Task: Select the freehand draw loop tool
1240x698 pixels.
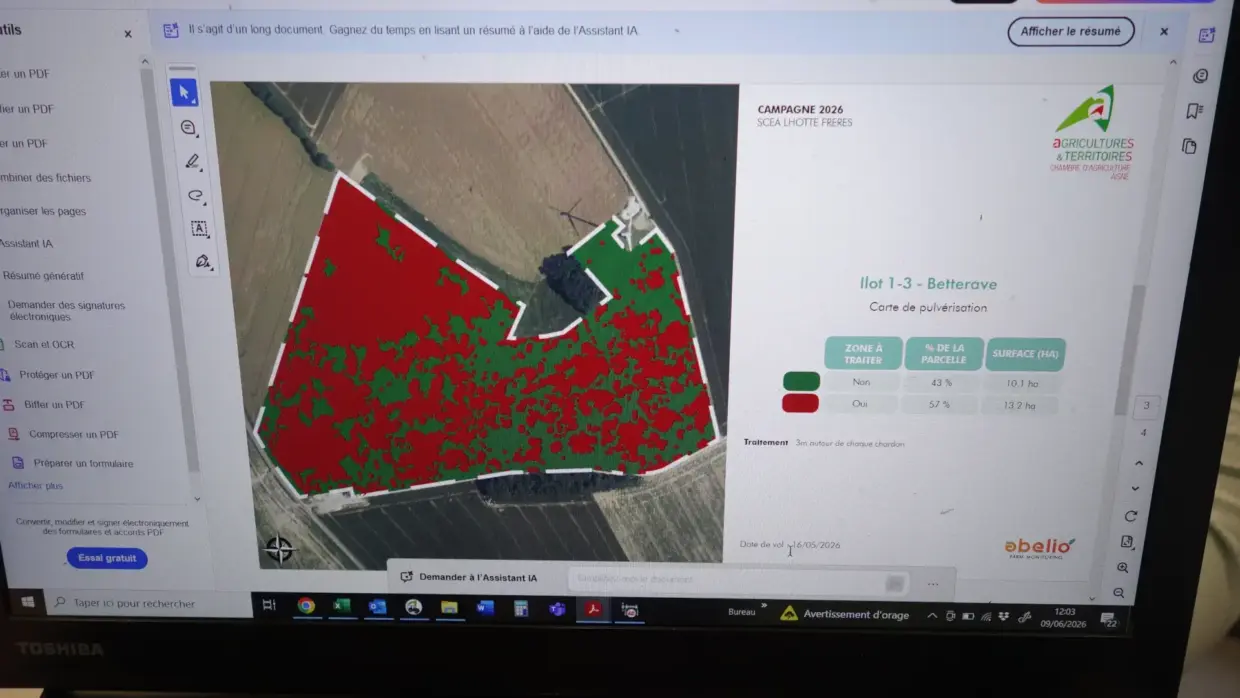Action: (x=196, y=195)
